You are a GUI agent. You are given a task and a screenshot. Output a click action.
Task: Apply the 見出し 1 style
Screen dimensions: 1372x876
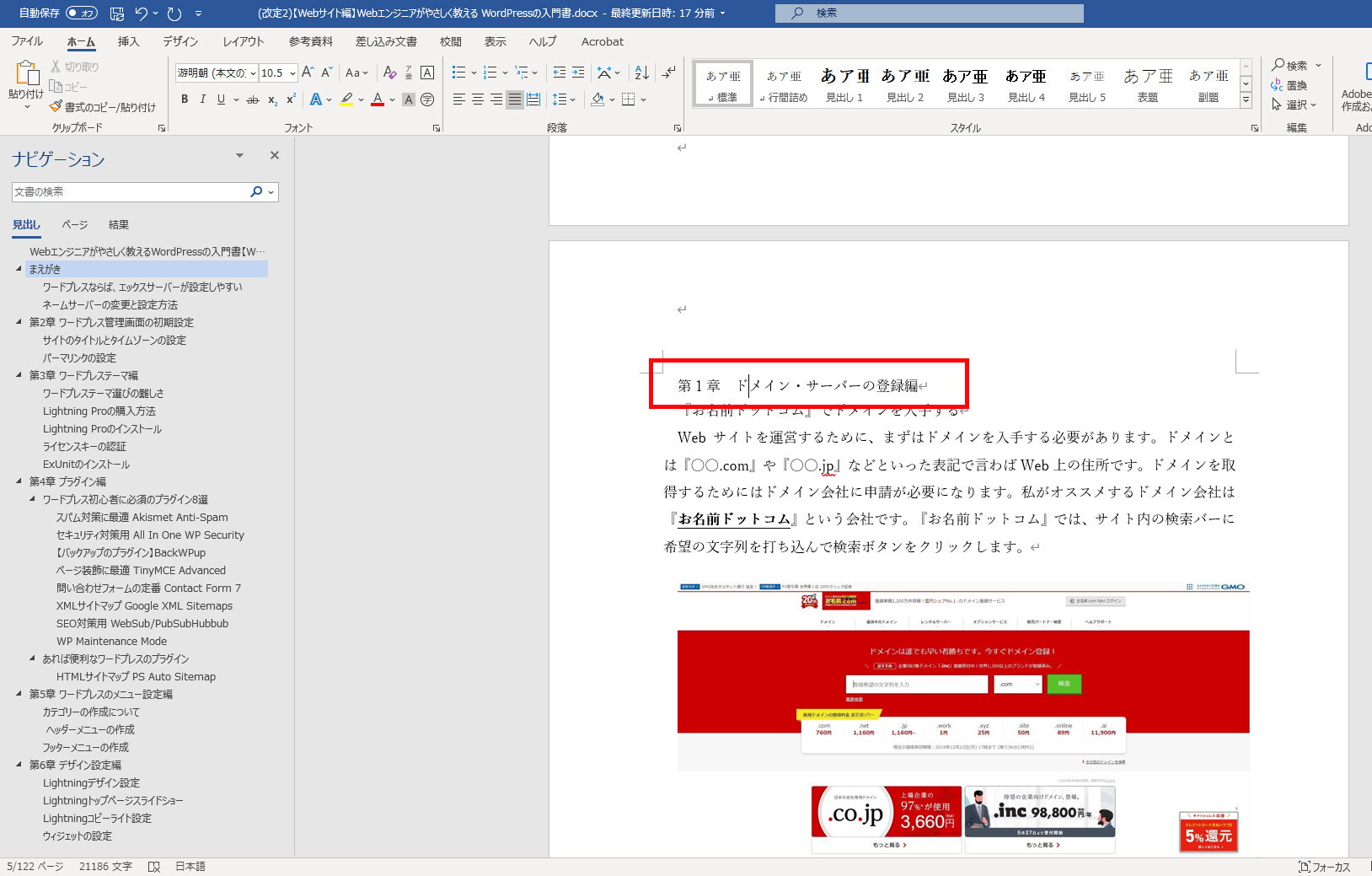844,84
